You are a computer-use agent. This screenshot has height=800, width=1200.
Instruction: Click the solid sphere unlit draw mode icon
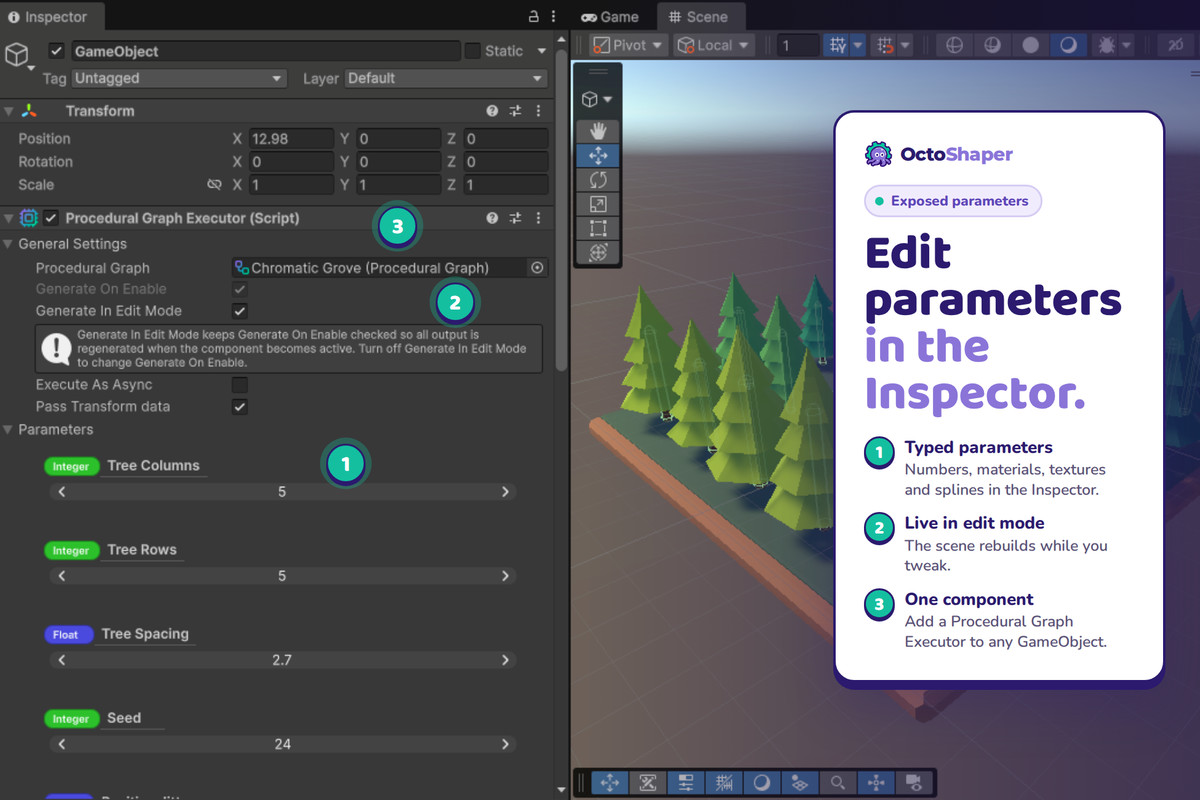point(1030,45)
